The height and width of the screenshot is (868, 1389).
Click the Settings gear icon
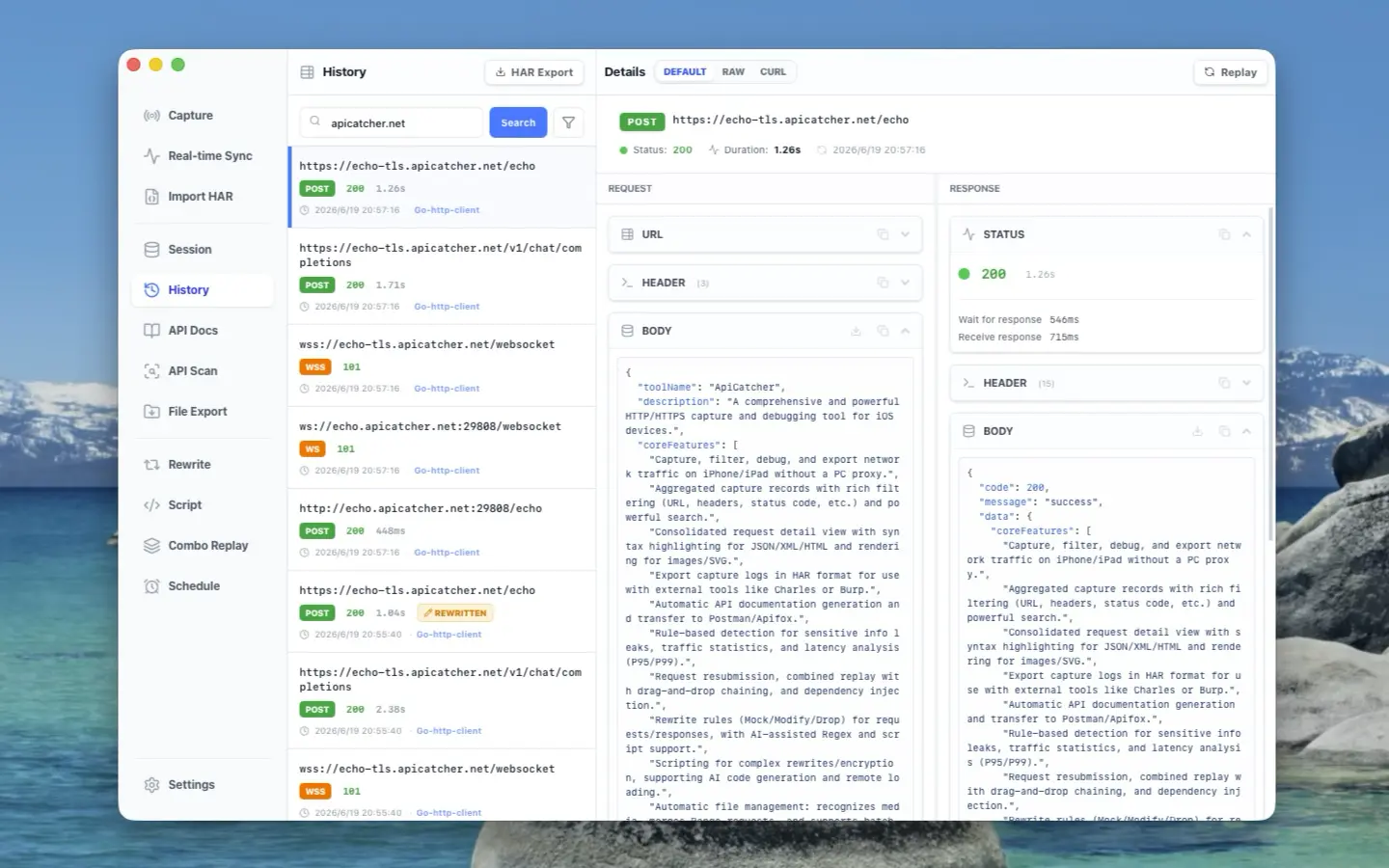coord(151,785)
